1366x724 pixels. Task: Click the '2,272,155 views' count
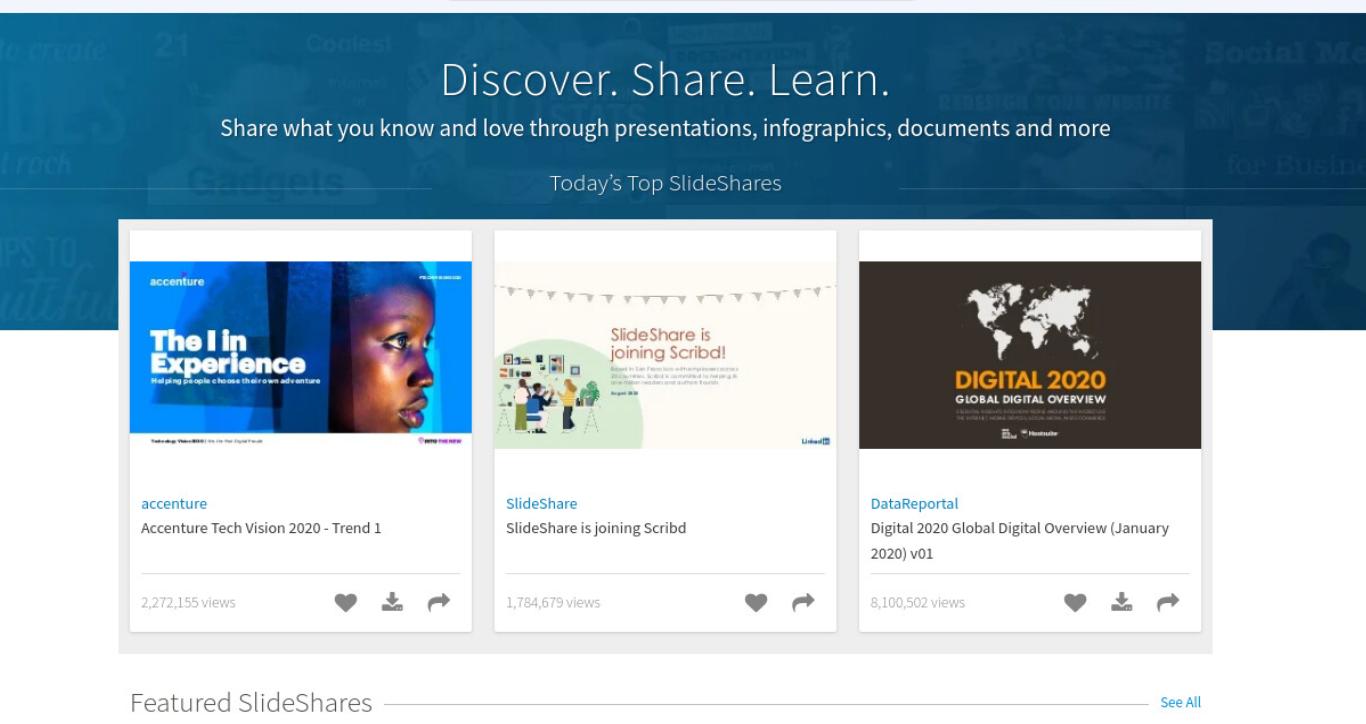(188, 602)
